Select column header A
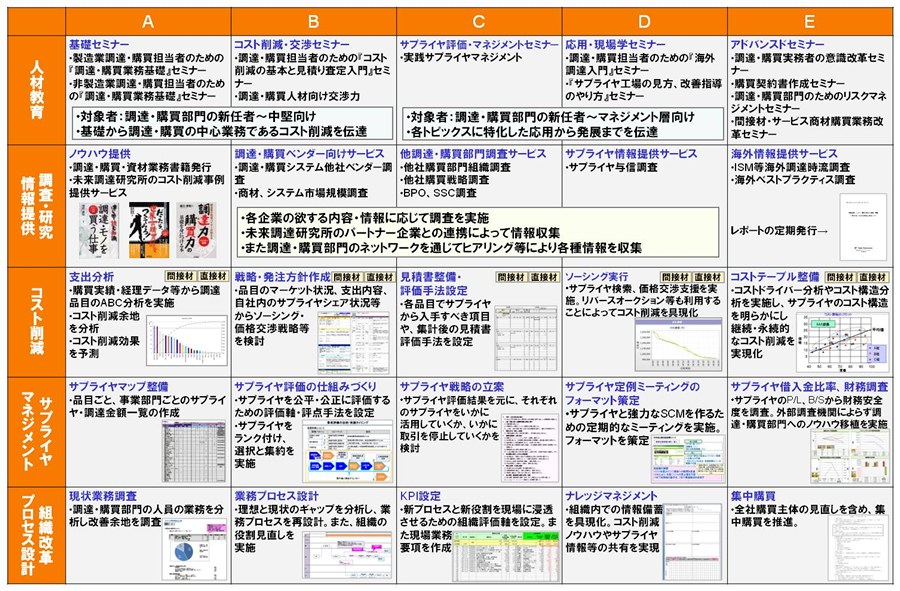The width and height of the screenshot is (900, 591). point(148,22)
